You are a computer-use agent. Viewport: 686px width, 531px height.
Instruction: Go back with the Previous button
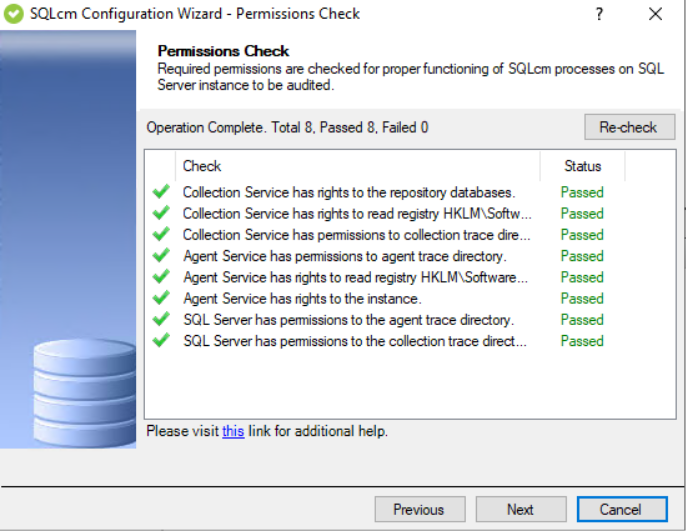419,509
